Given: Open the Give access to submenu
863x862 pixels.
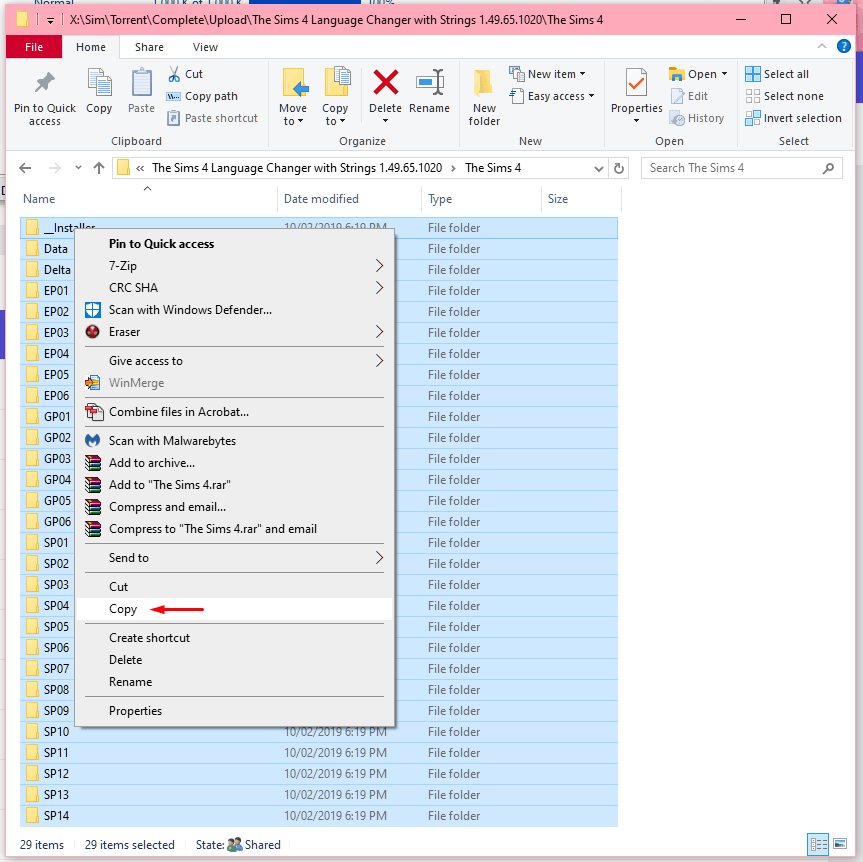Looking at the screenshot, I should [234, 361].
